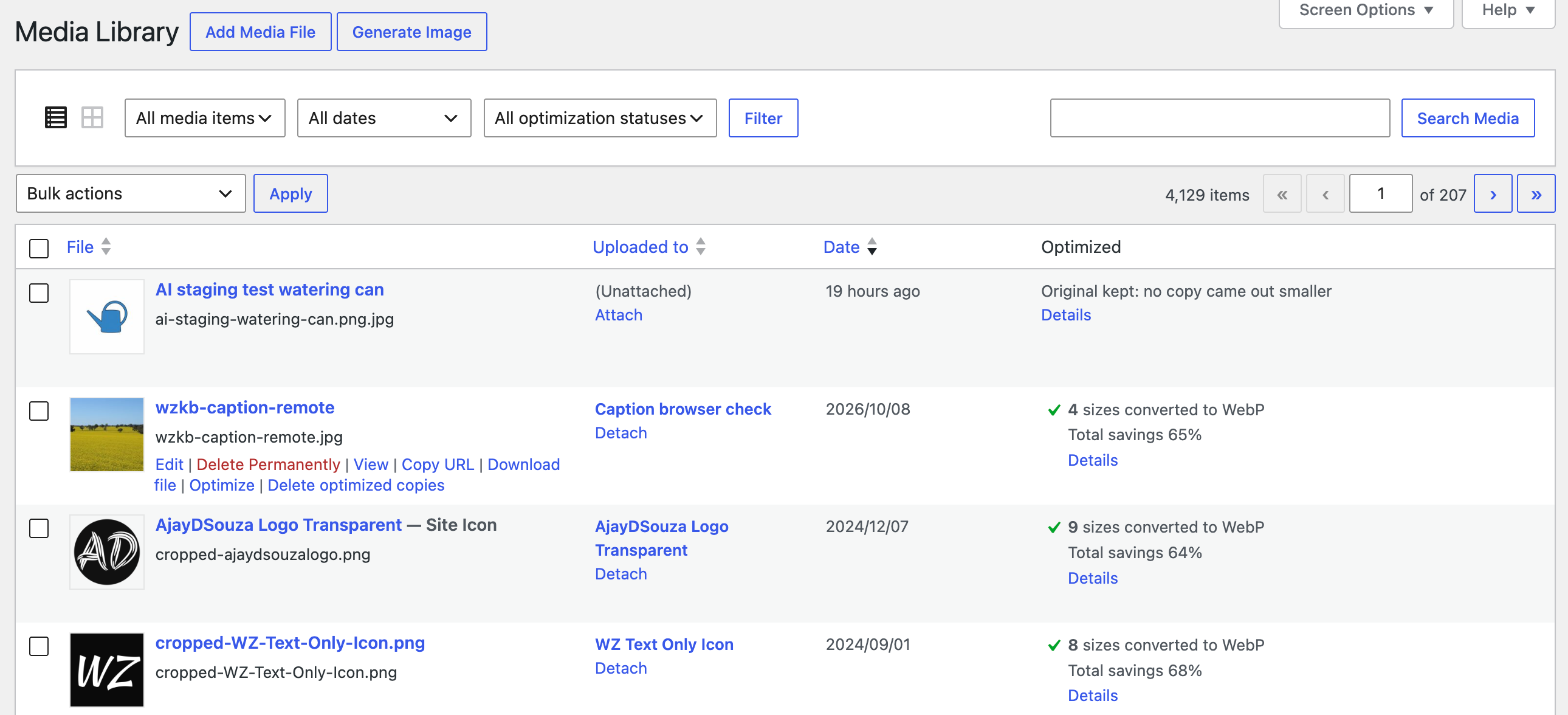Click the current page number field
This screenshot has width=1568, height=715.
coord(1381,194)
